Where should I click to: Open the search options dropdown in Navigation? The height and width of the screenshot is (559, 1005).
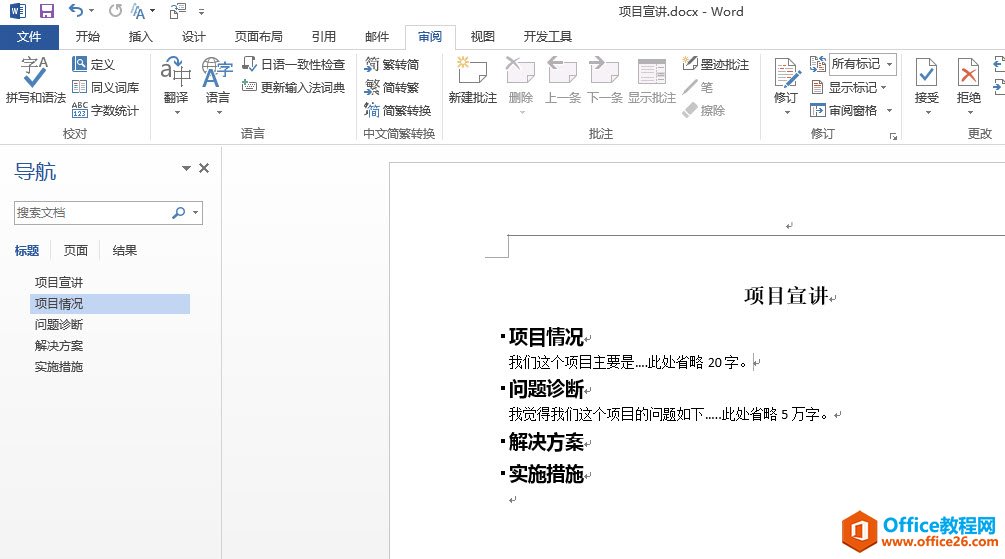pos(195,213)
